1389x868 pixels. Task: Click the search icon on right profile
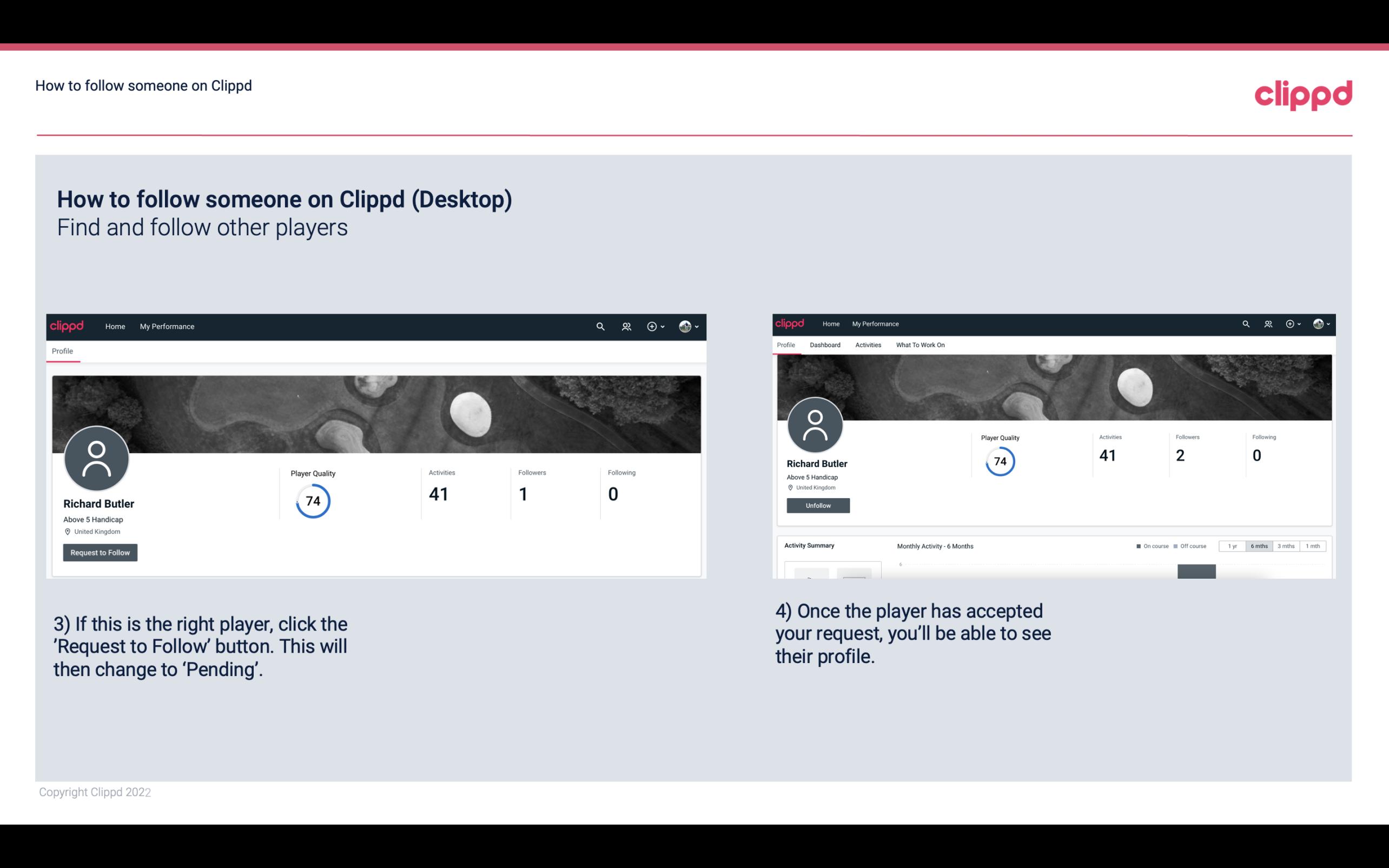coord(1246,323)
